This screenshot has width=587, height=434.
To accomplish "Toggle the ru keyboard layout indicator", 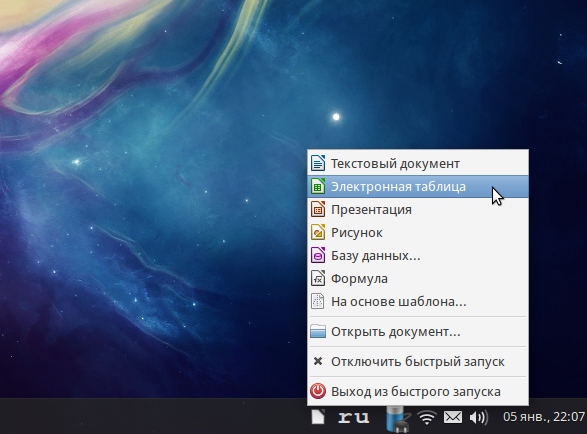I will click(353, 417).
